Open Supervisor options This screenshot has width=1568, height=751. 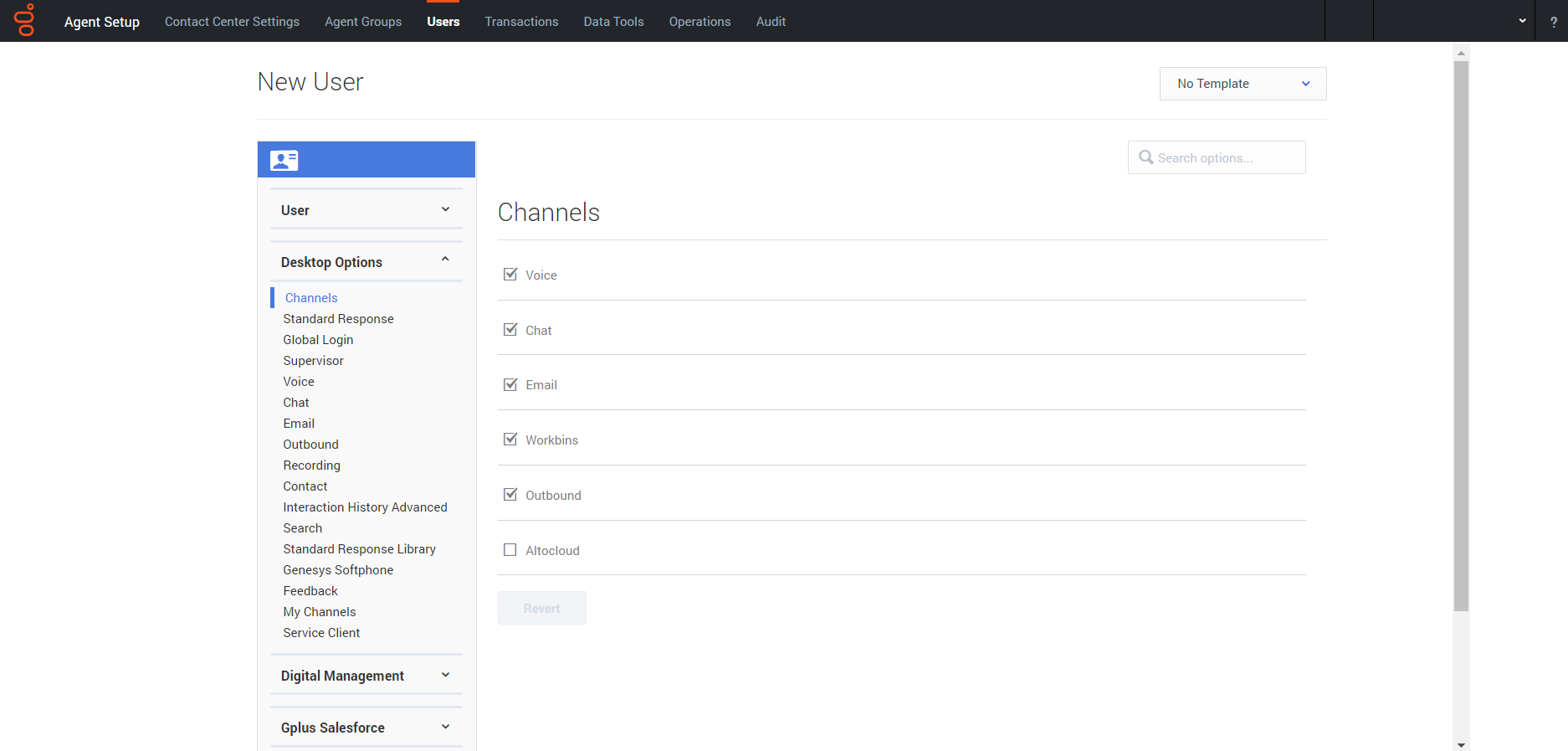click(x=313, y=360)
